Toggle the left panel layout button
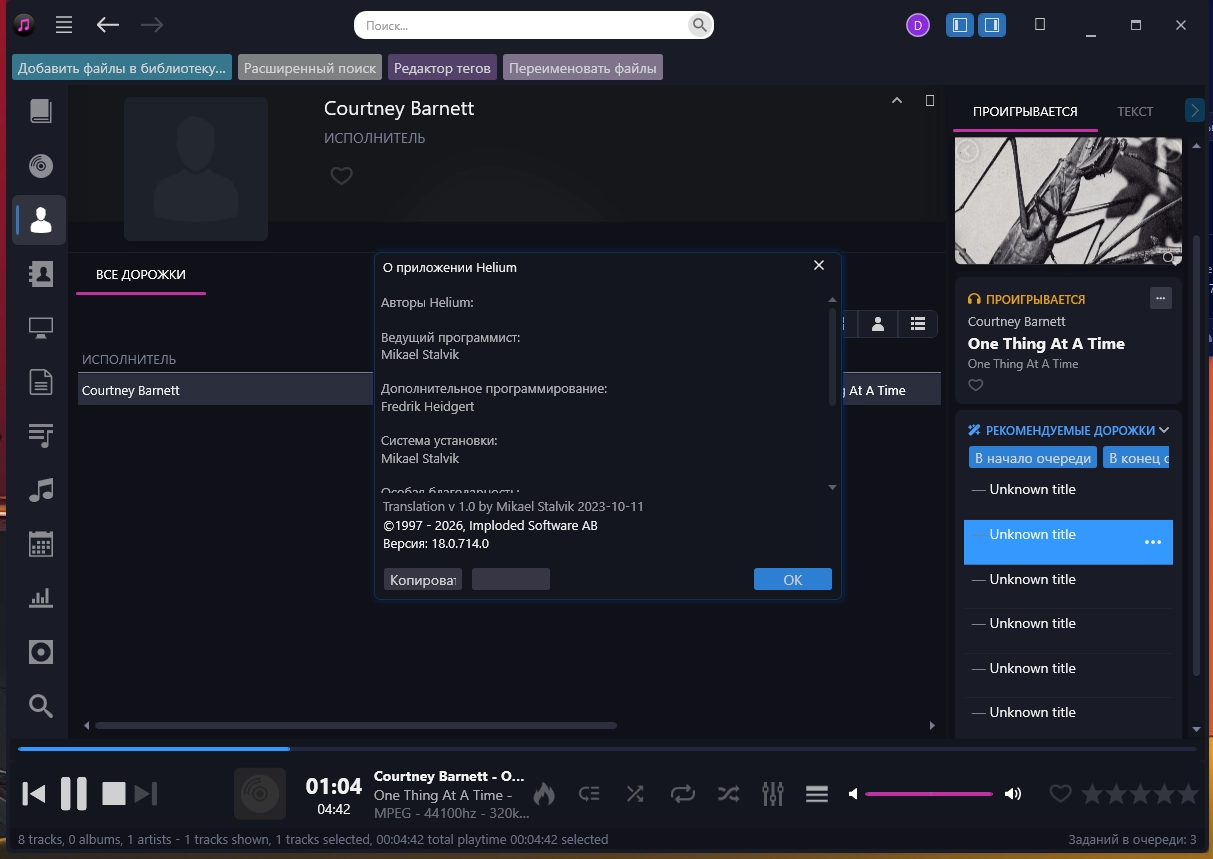This screenshot has height=859, width=1213. click(960, 25)
